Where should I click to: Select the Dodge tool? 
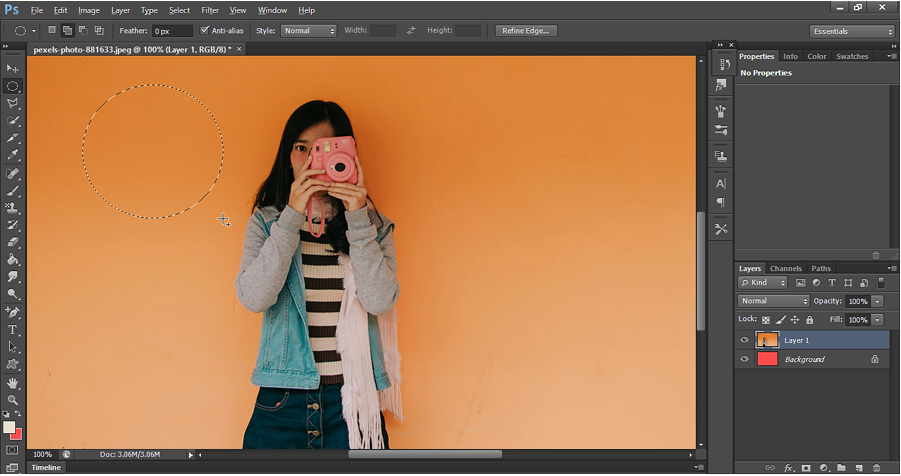12,294
